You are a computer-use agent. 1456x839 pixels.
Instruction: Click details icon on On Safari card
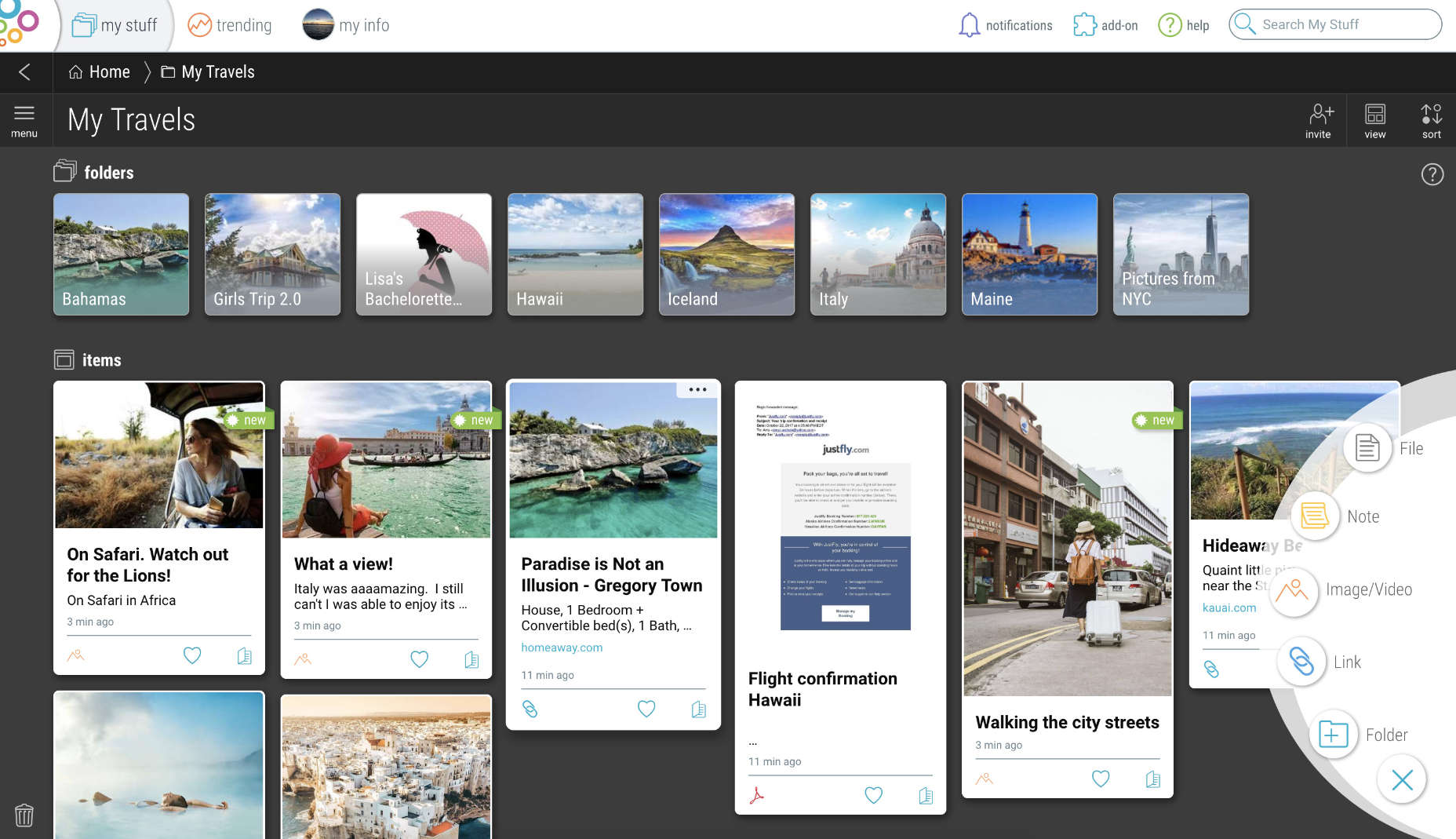coord(245,656)
